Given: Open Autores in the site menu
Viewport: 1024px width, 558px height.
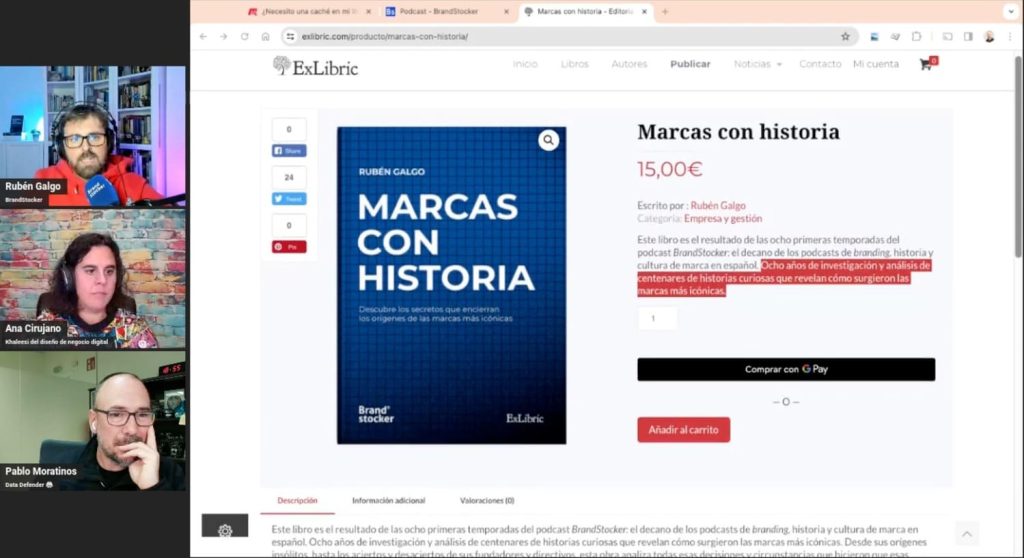Looking at the screenshot, I should 629,64.
